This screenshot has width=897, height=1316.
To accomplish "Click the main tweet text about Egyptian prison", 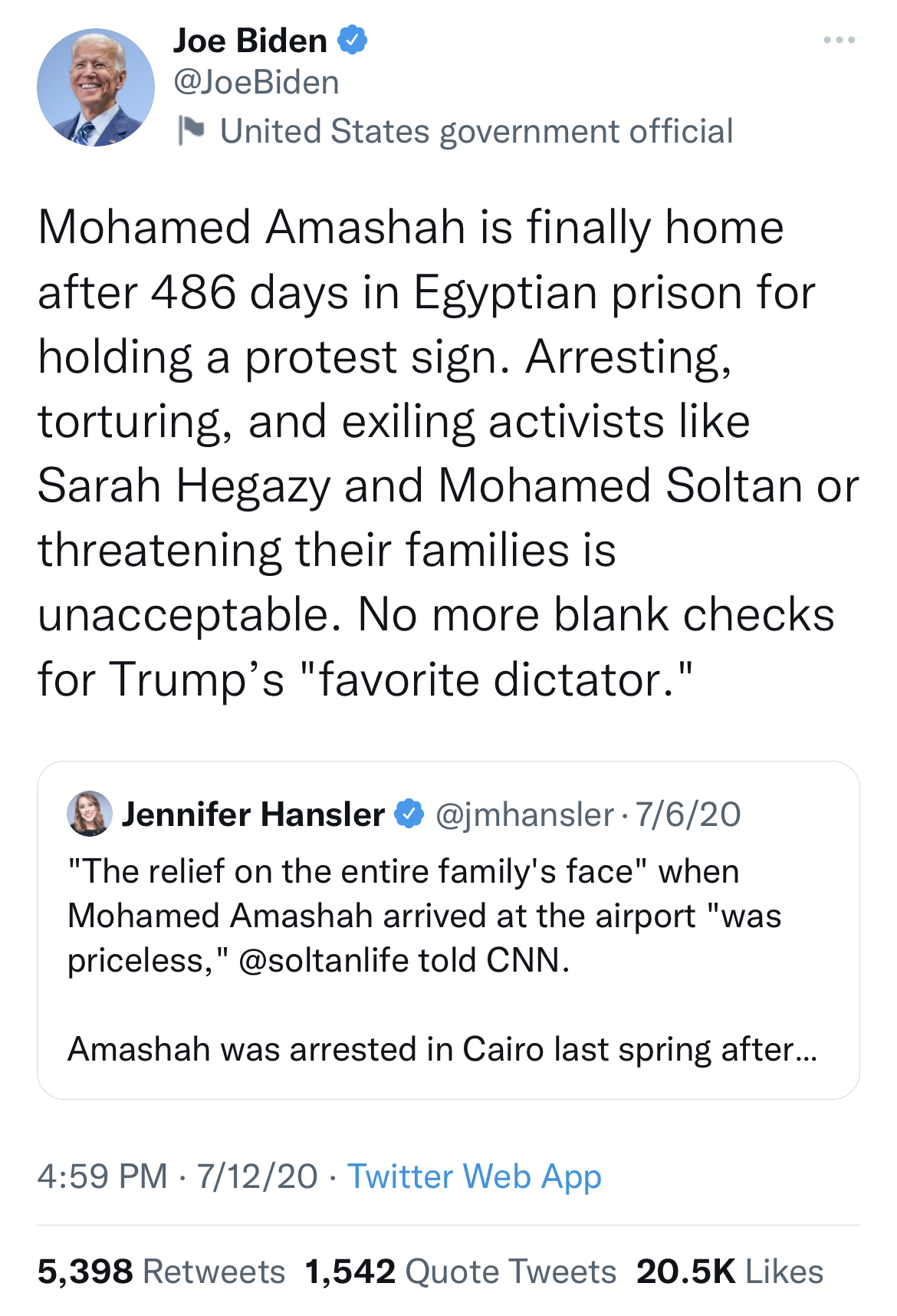I will tap(449, 453).
